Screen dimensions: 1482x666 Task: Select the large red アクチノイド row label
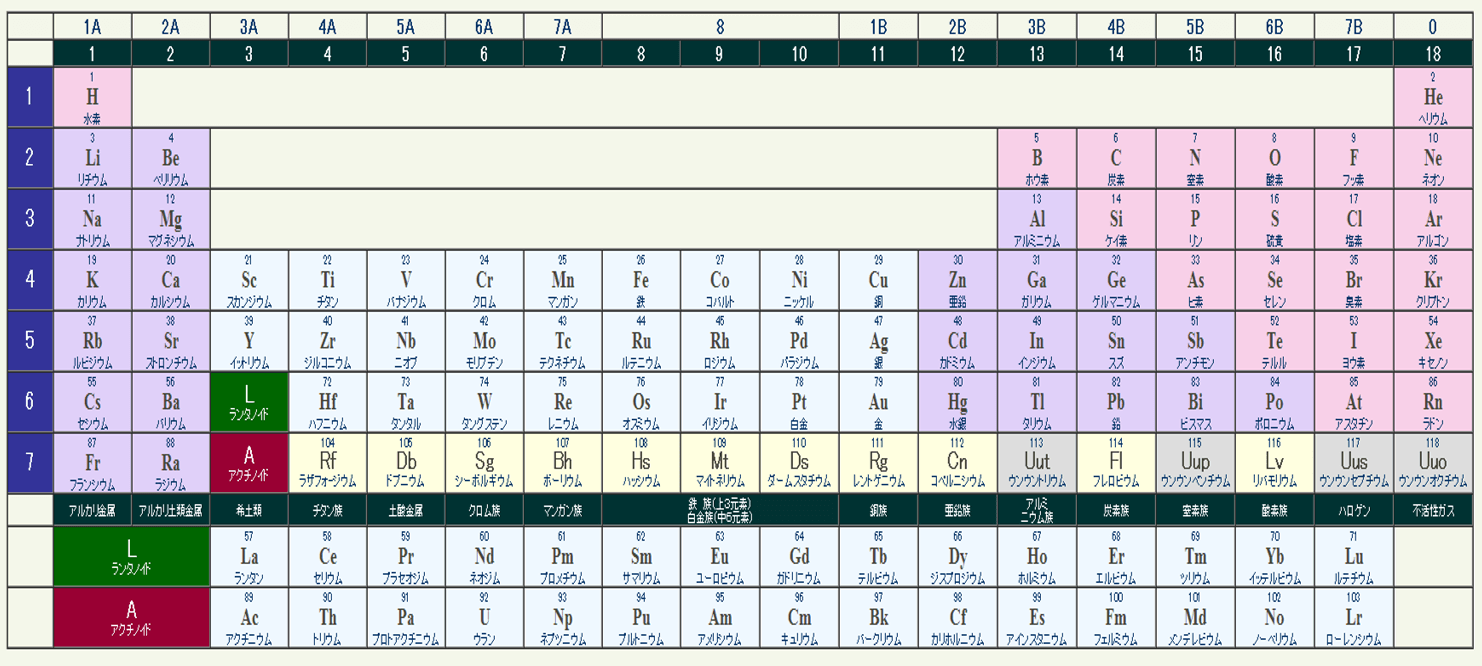[x=132, y=617]
